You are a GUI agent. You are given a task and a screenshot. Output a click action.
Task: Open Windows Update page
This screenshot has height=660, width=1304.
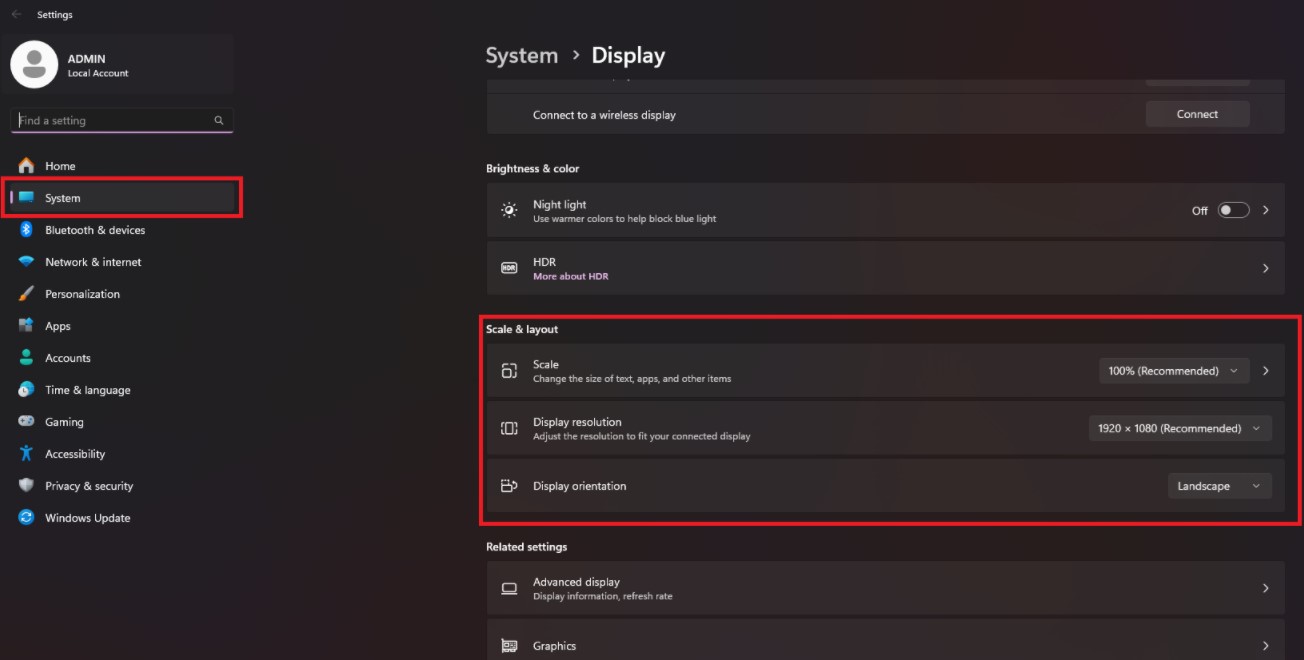coord(122,518)
